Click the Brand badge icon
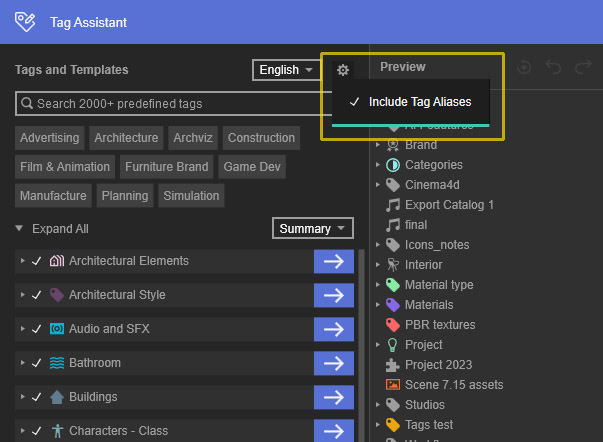Image resolution: width=603 pixels, height=442 pixels. coord(393,145)
